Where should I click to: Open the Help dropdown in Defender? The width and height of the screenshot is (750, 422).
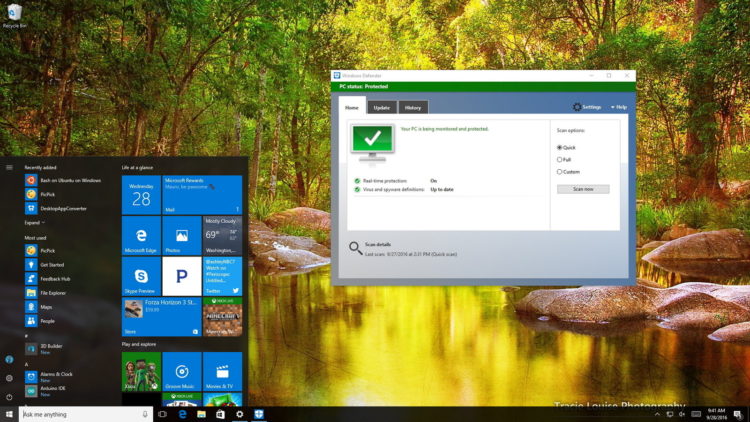pyautogui.click(x=621, y=107)
